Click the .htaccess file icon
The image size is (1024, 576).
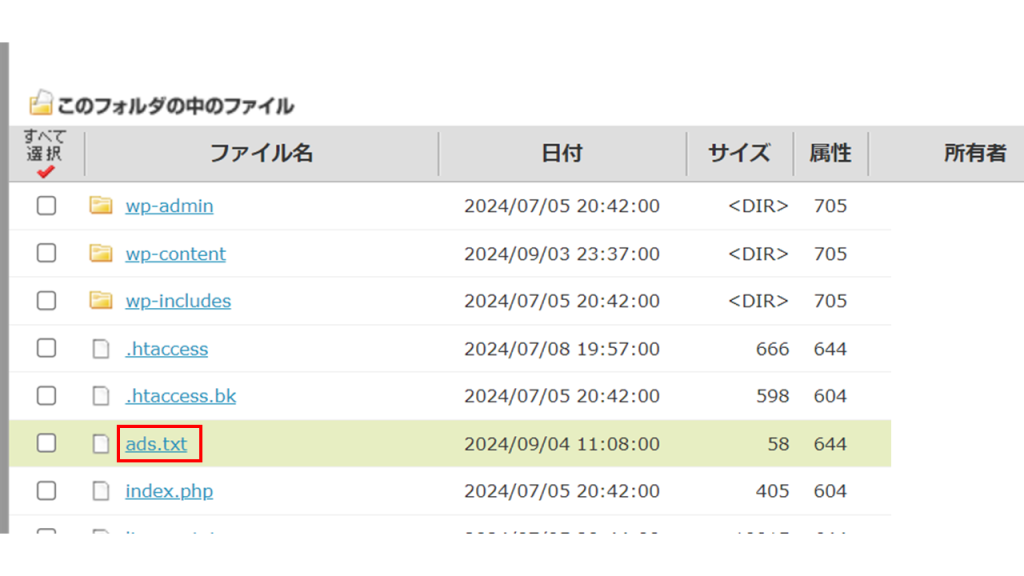[100, 349]
